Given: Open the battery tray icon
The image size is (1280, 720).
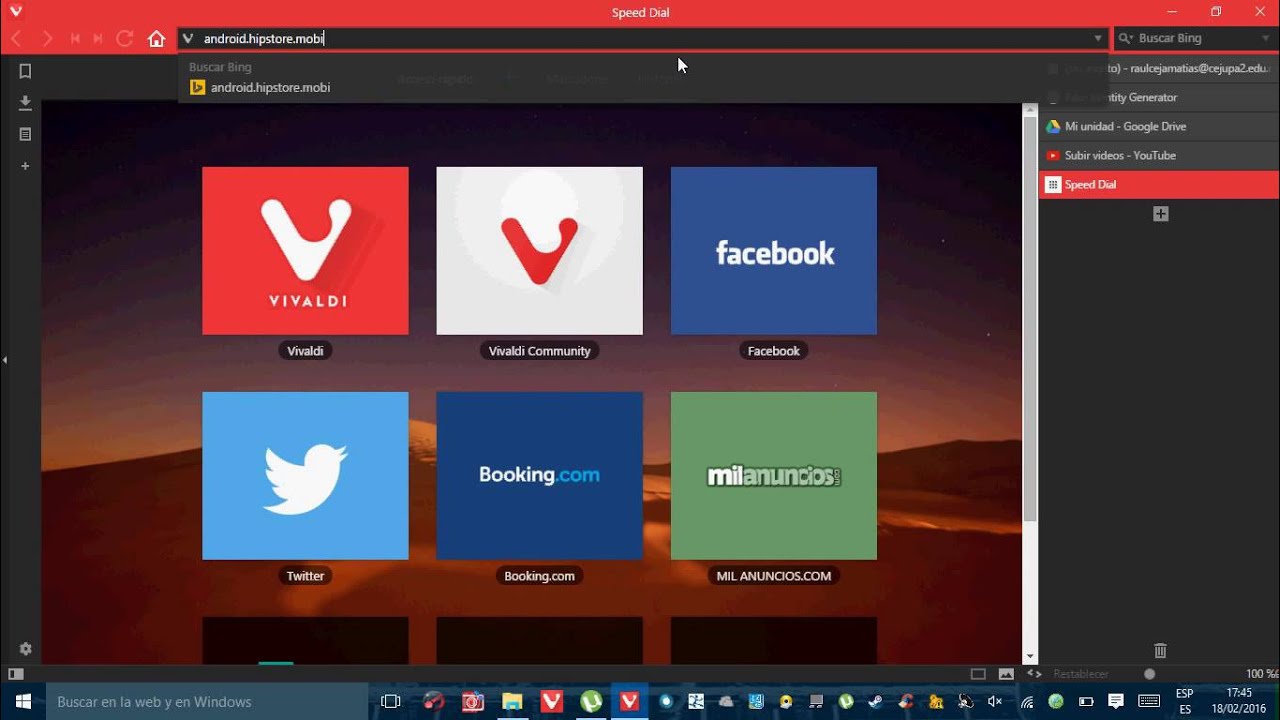Looking at the screenshot, I should click(x=1086, y=701).
